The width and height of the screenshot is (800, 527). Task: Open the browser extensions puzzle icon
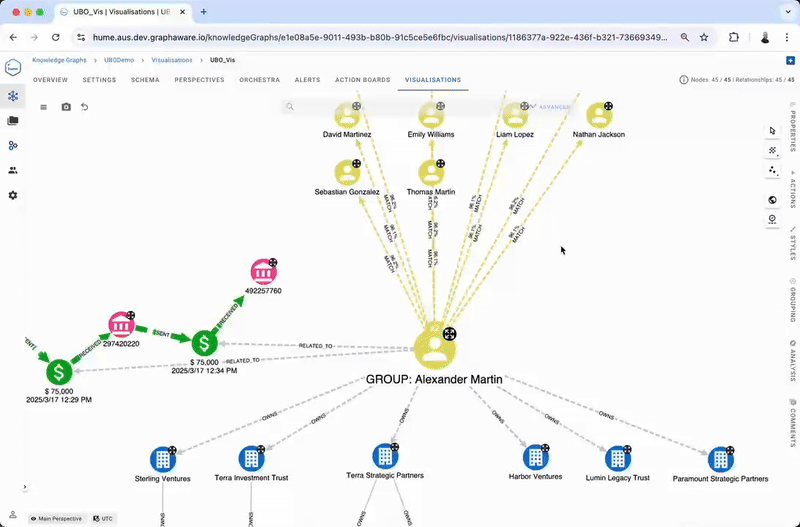point(734,37)
